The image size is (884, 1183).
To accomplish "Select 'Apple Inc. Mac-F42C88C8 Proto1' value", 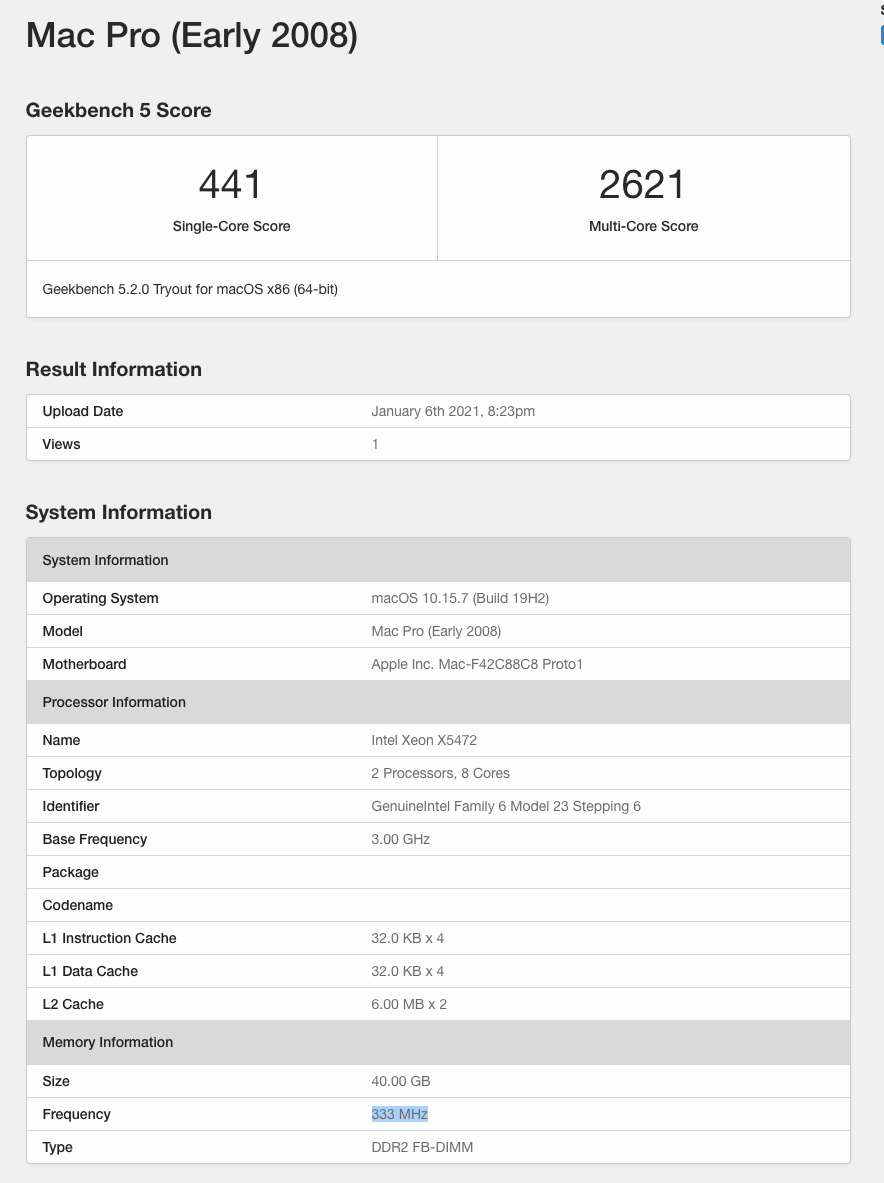I will pyautogui.click(x=477, y=665).
